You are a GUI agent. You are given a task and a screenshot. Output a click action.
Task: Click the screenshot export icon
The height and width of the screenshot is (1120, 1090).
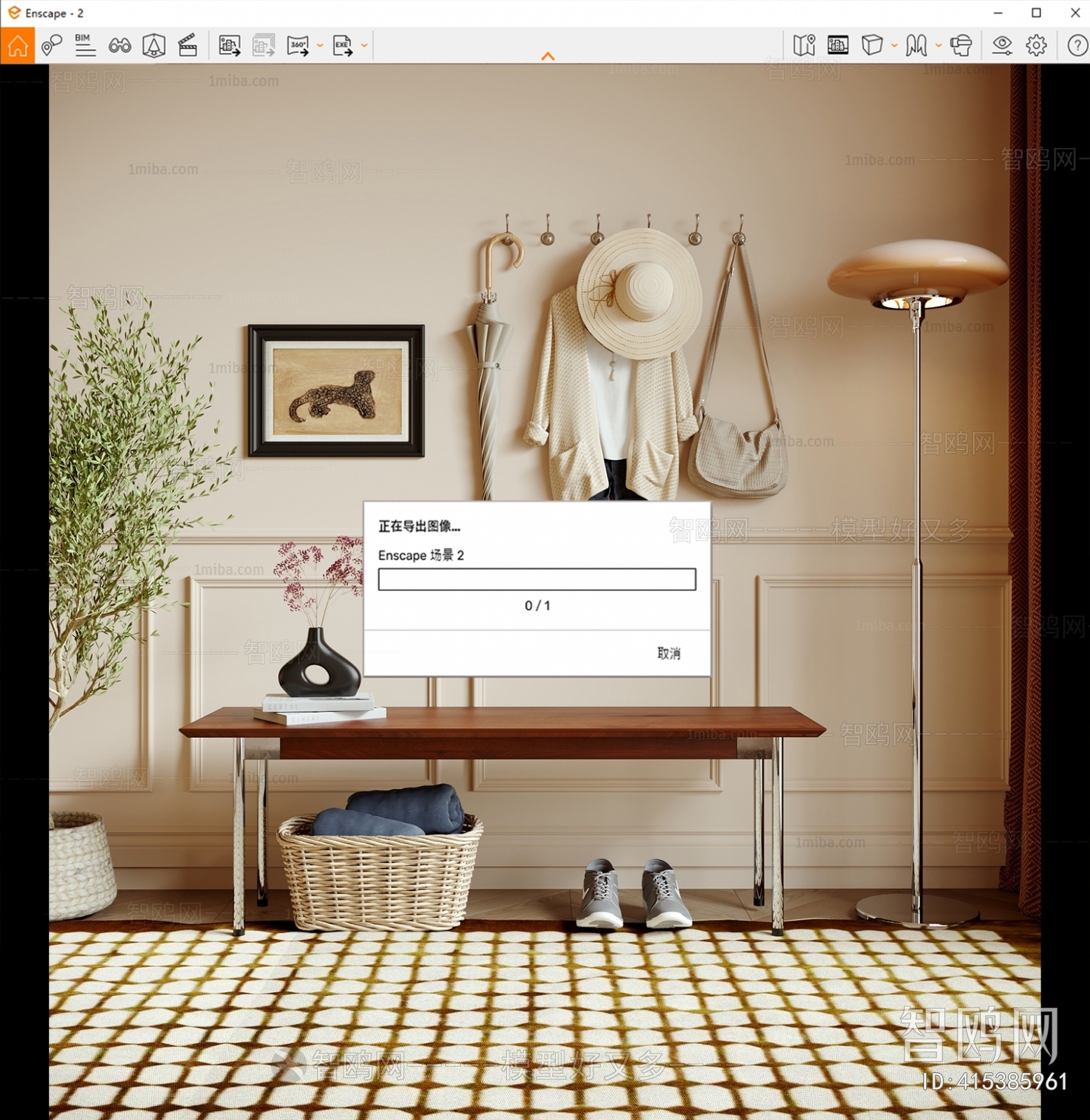click(230, 45)
